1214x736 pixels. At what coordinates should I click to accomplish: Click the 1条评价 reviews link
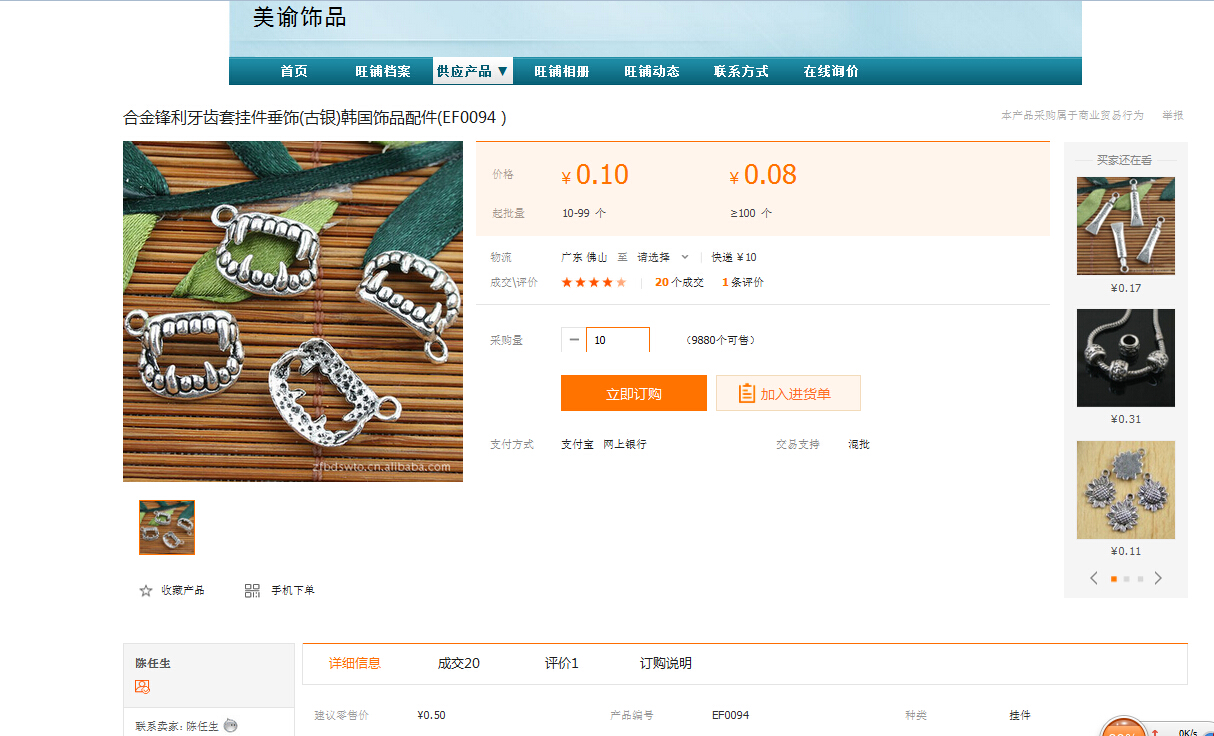point(742,283)
